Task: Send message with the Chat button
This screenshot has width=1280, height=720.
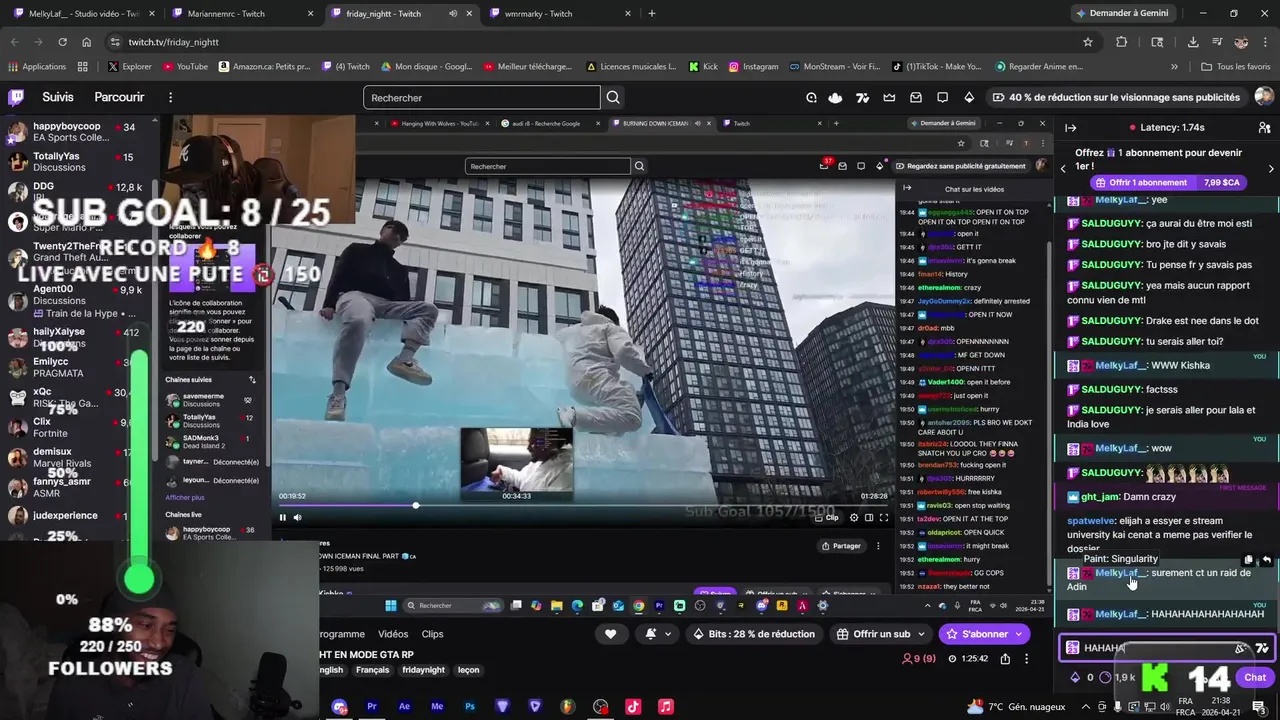Action: [x=1255, y=677]
